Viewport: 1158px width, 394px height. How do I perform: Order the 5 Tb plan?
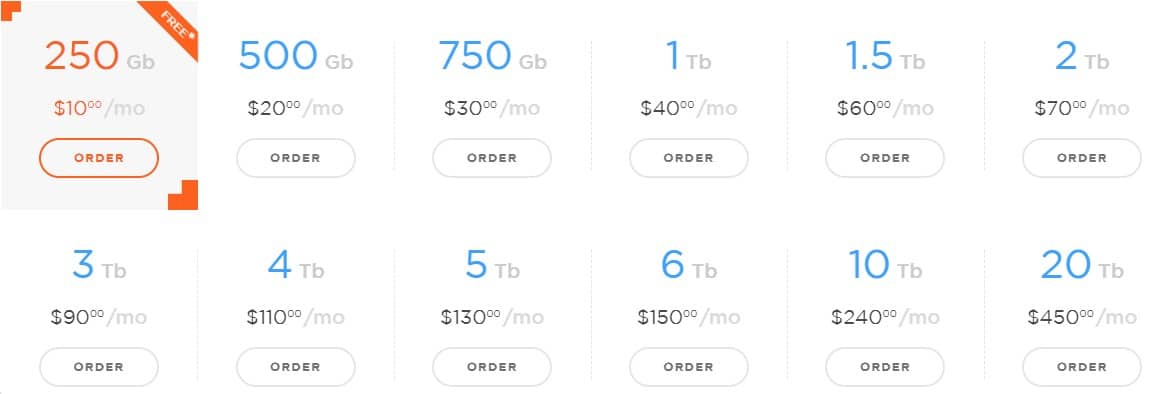pyautogui.click(x=492, y=367)
